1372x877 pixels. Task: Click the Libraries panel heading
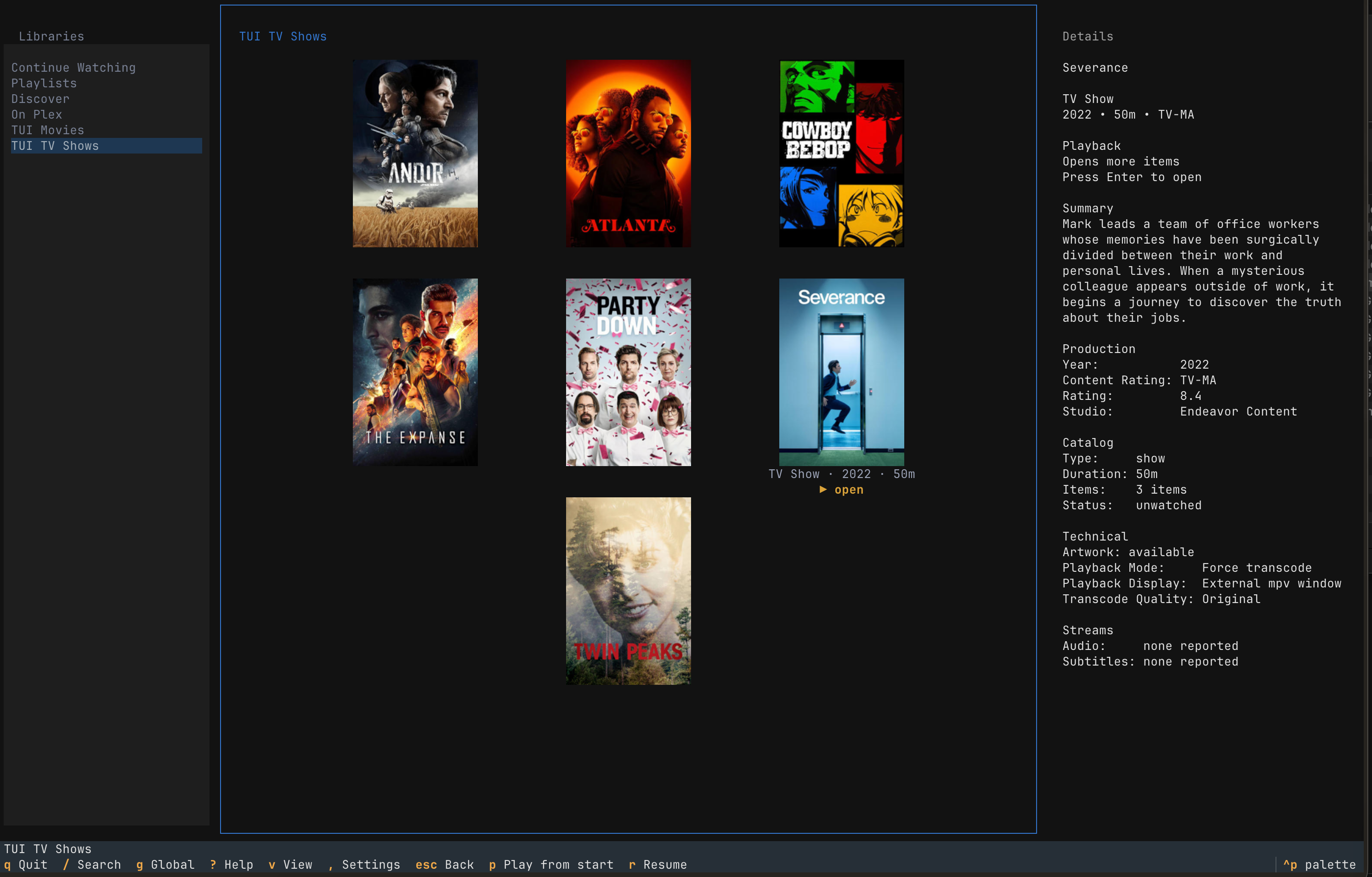(x=51, y=36)
